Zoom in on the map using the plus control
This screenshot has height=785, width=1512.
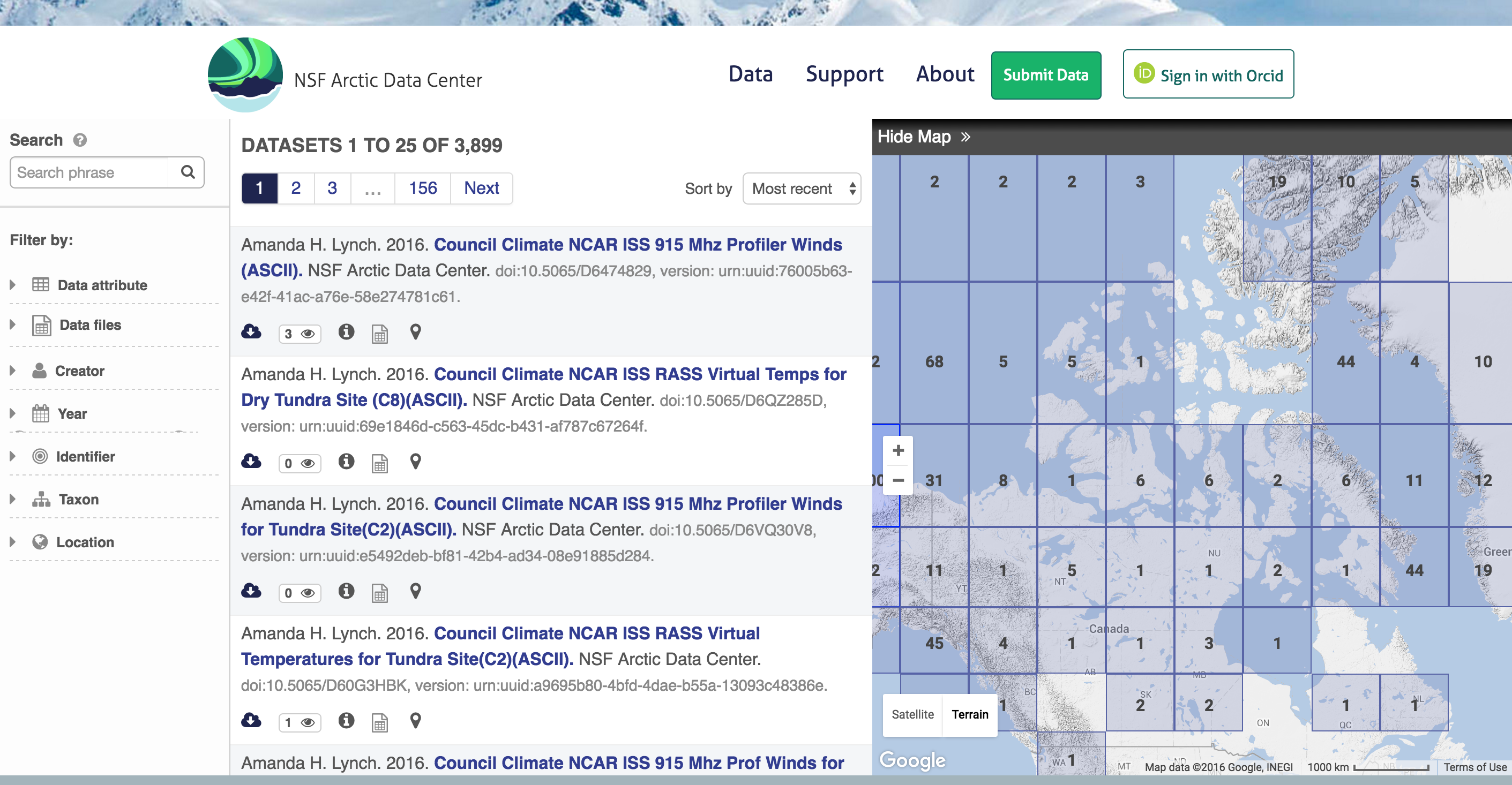click(897, 450)
